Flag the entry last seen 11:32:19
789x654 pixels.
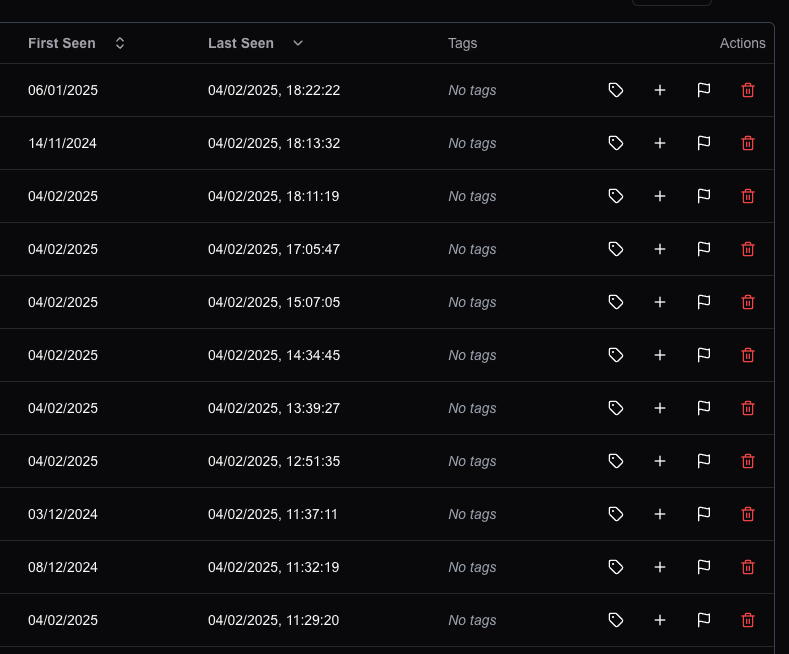click(704, 567)
